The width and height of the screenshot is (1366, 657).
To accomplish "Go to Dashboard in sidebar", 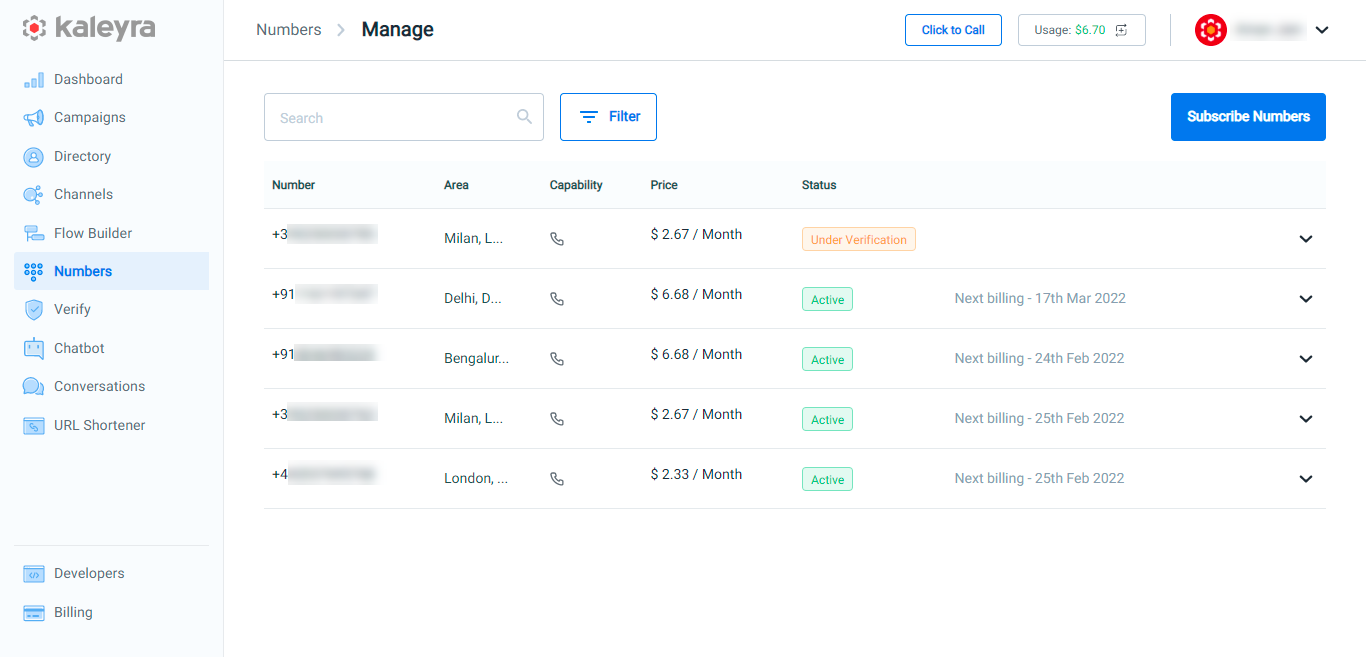I will tap(111, 80).
